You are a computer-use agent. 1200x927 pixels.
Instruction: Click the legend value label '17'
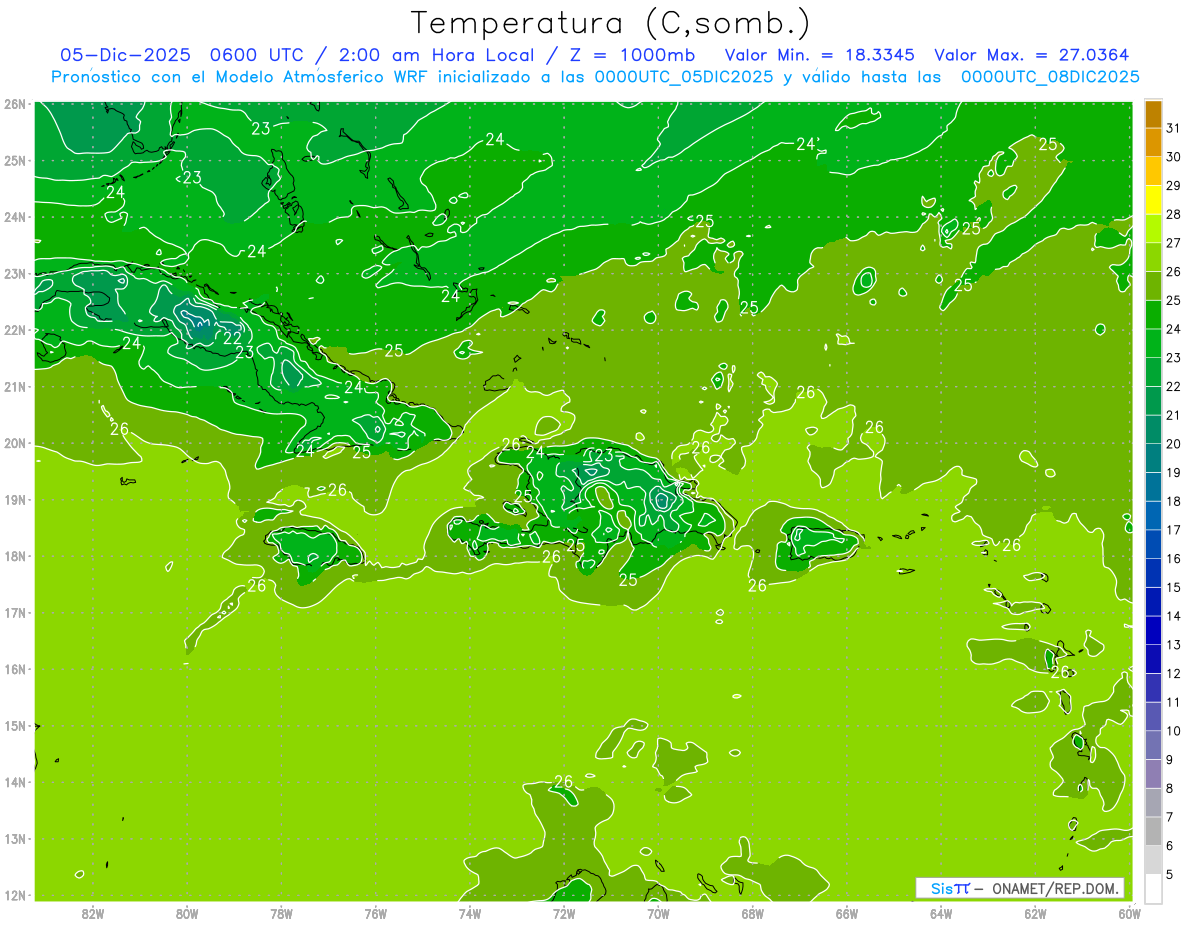pos(1173,530)
